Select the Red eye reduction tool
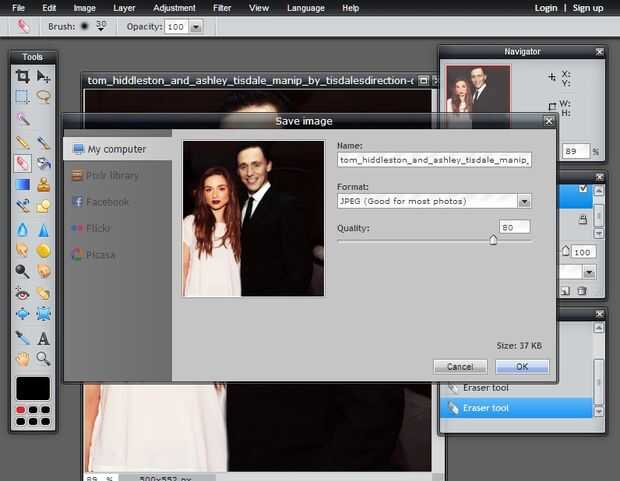The height and width of the screenshot is (481, 620). [23, 294]
